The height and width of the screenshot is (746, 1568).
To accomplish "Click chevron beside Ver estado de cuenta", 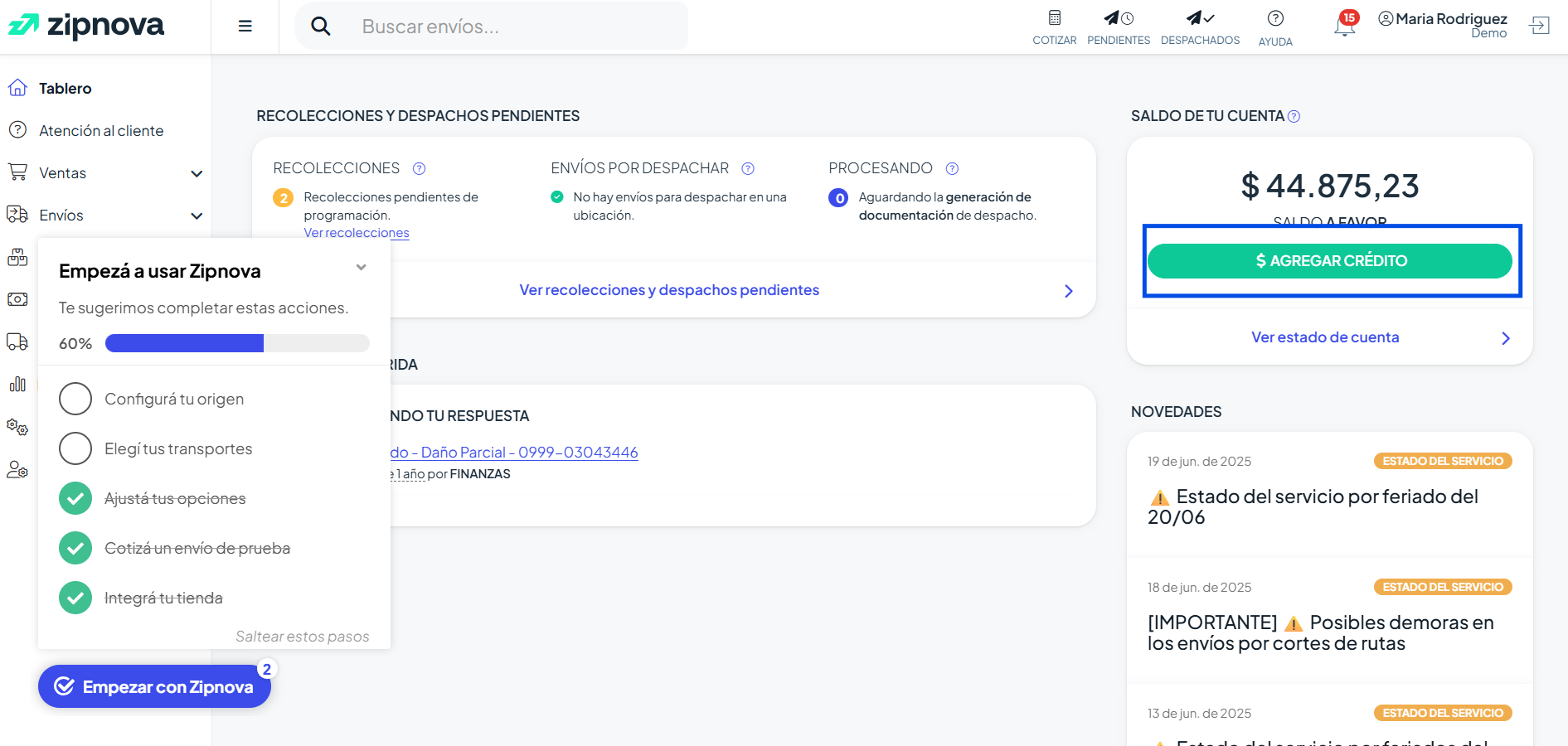I will [x=1506, y=338].
